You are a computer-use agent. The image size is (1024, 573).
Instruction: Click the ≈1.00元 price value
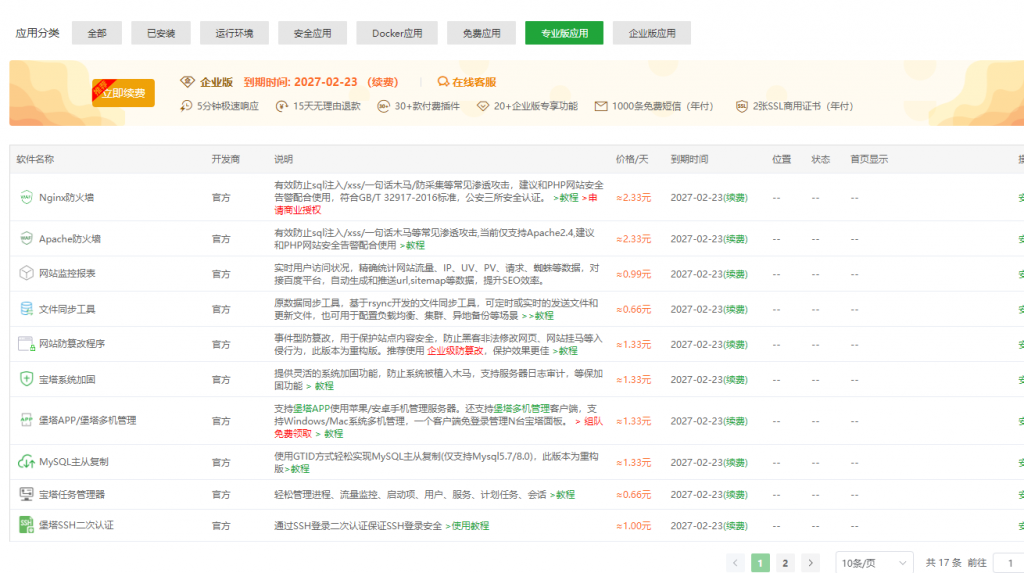tap(633, 525)
